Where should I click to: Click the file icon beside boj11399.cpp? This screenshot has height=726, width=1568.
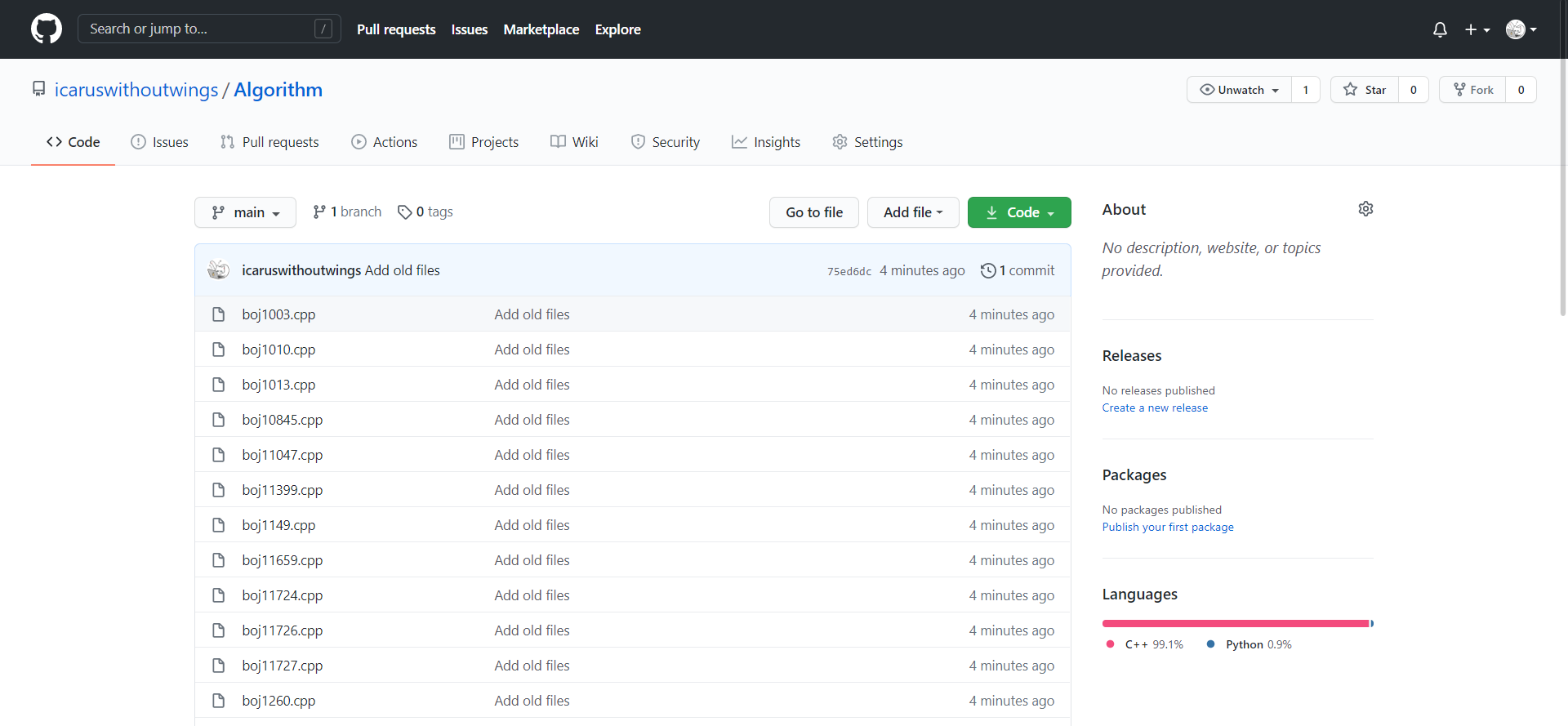pos(218,490)
